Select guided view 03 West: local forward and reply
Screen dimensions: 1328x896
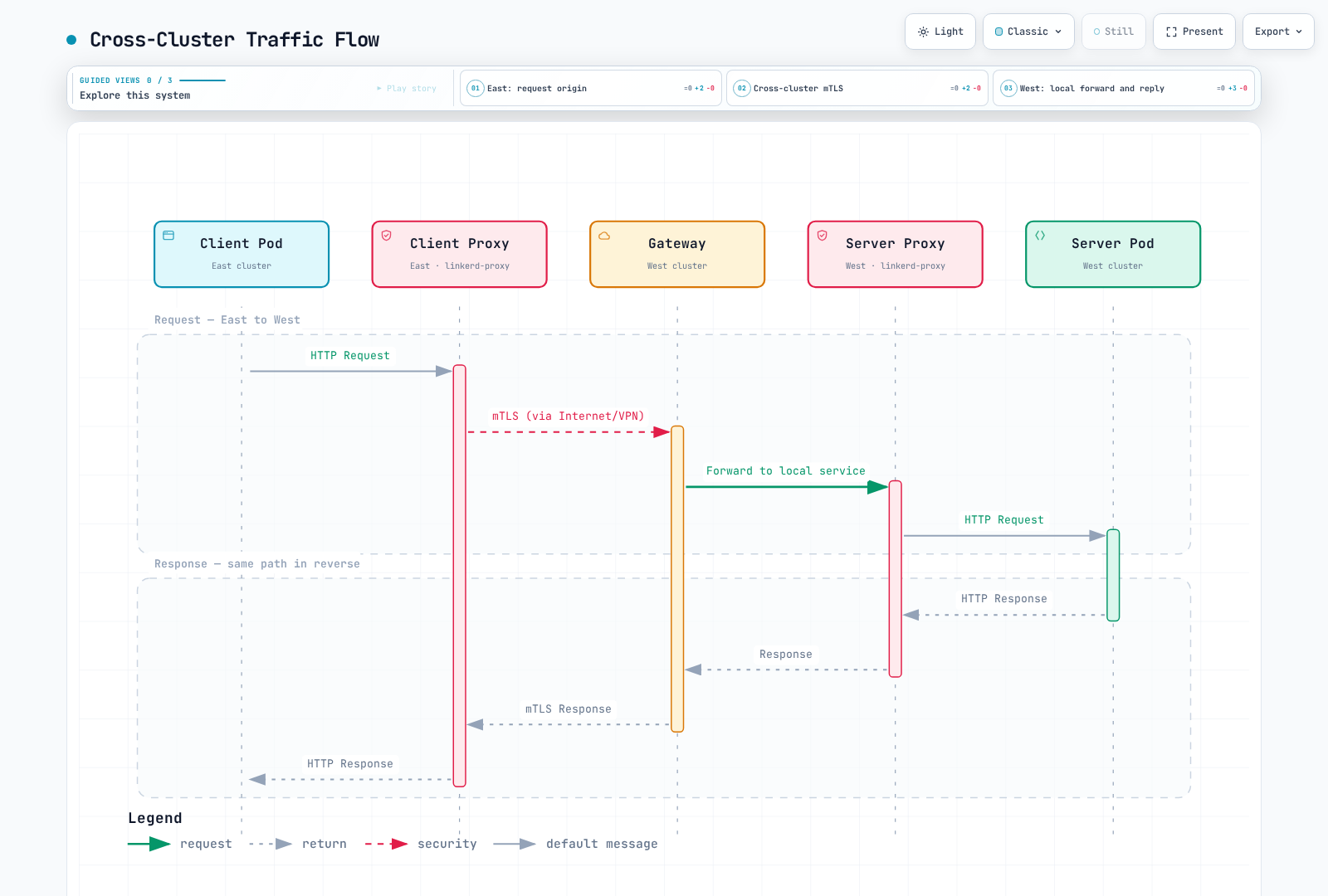1124,88
